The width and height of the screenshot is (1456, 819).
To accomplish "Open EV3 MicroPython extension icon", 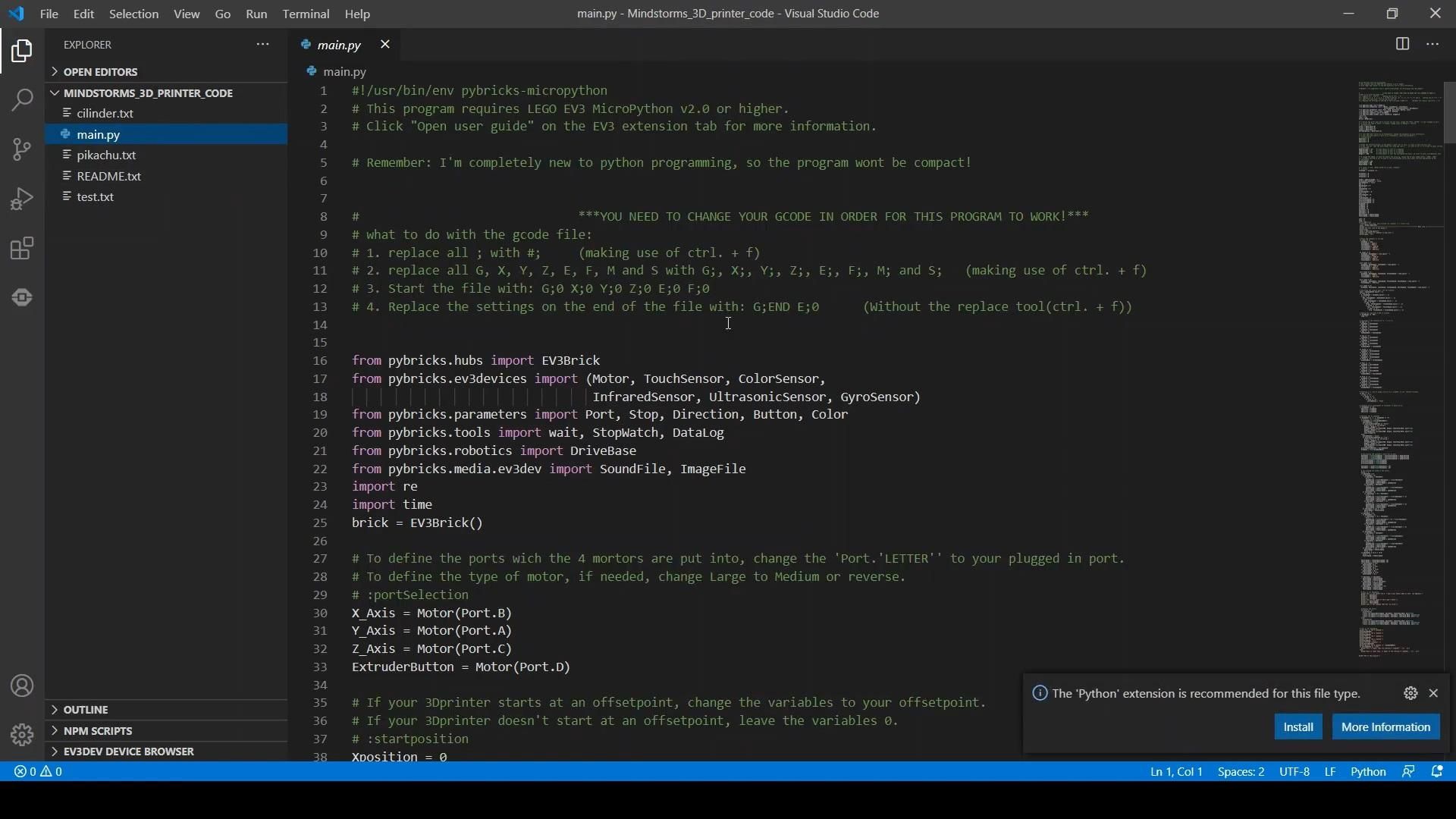I will pos(22,297).
